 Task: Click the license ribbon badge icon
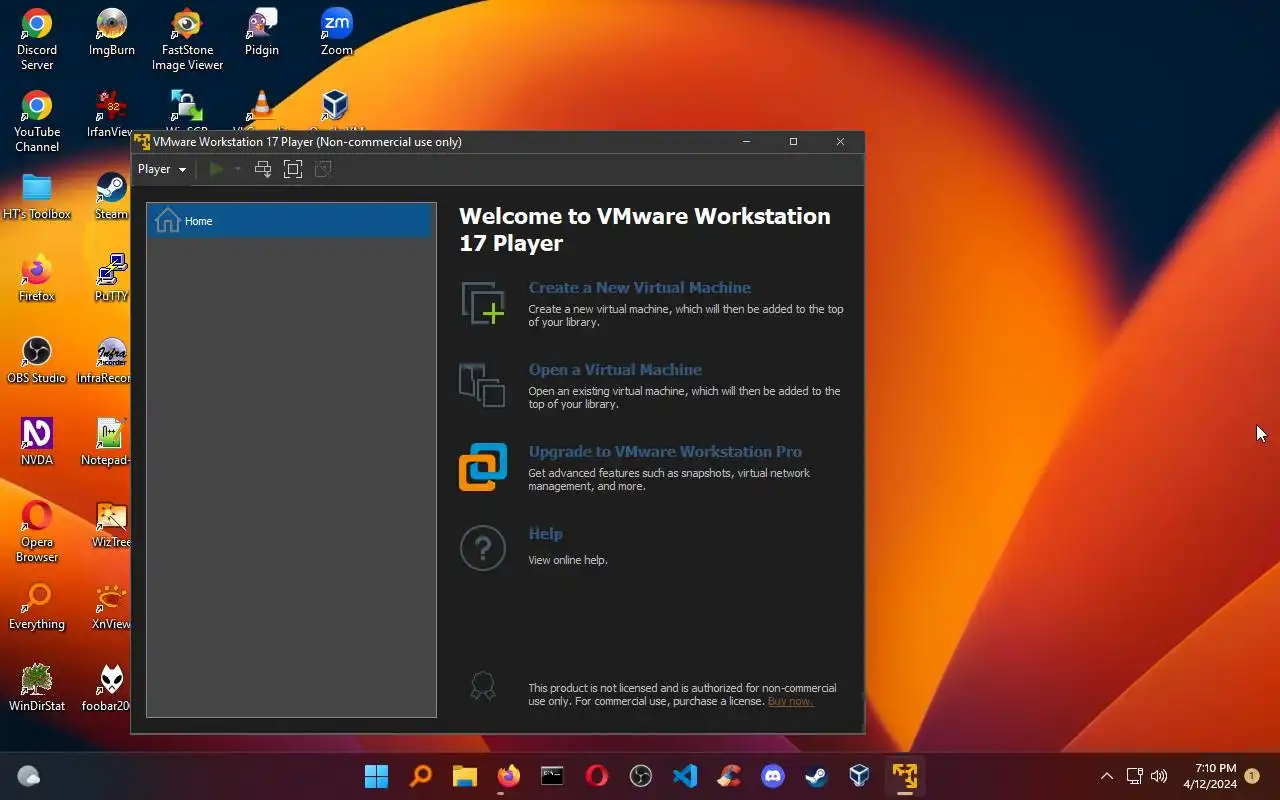point(483,686)
